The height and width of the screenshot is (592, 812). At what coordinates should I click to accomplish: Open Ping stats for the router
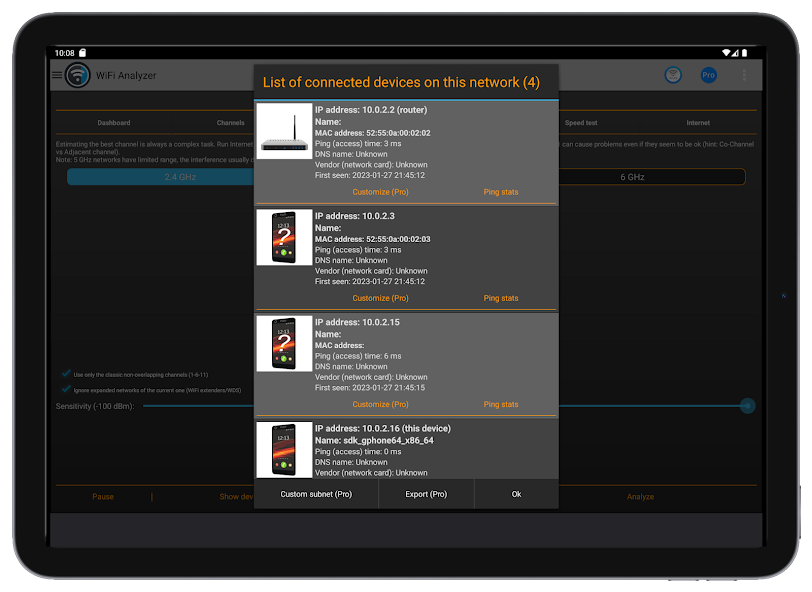point(501,192)
